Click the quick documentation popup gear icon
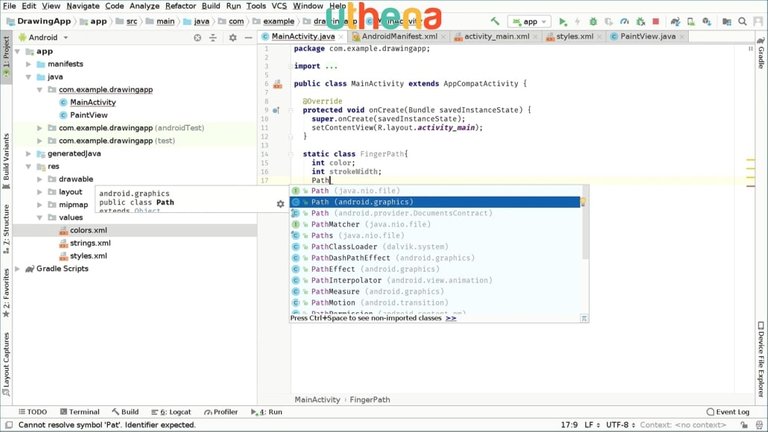 click(280, 204)
